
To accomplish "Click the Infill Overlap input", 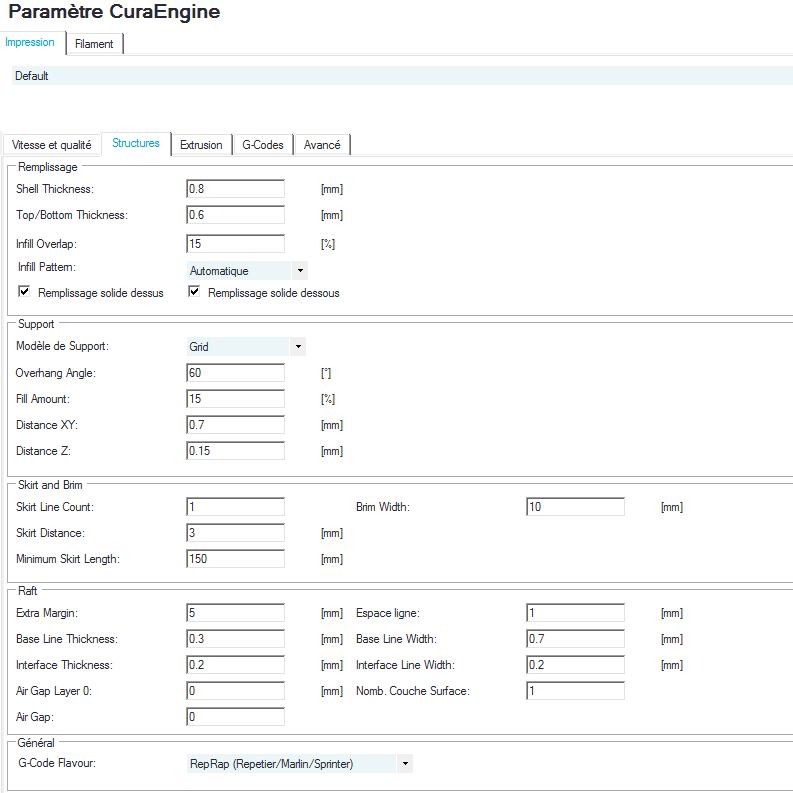I will point(235,244).
